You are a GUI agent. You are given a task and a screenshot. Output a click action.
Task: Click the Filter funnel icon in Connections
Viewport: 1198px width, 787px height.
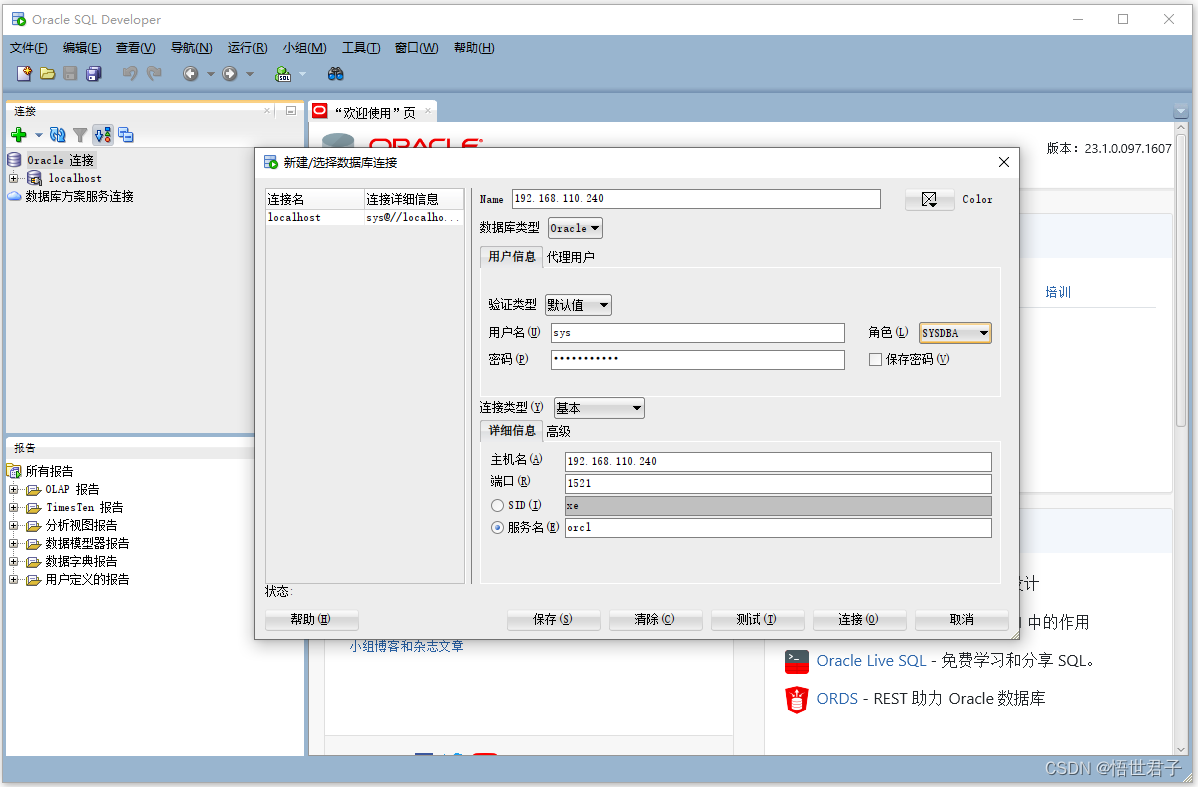point(79,135)
